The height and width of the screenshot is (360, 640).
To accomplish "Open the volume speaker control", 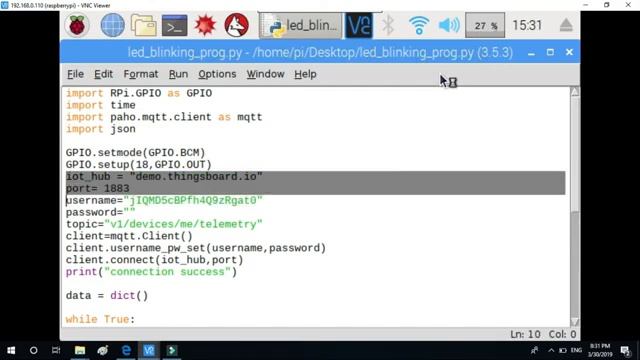I will click(x=449, y=25).
